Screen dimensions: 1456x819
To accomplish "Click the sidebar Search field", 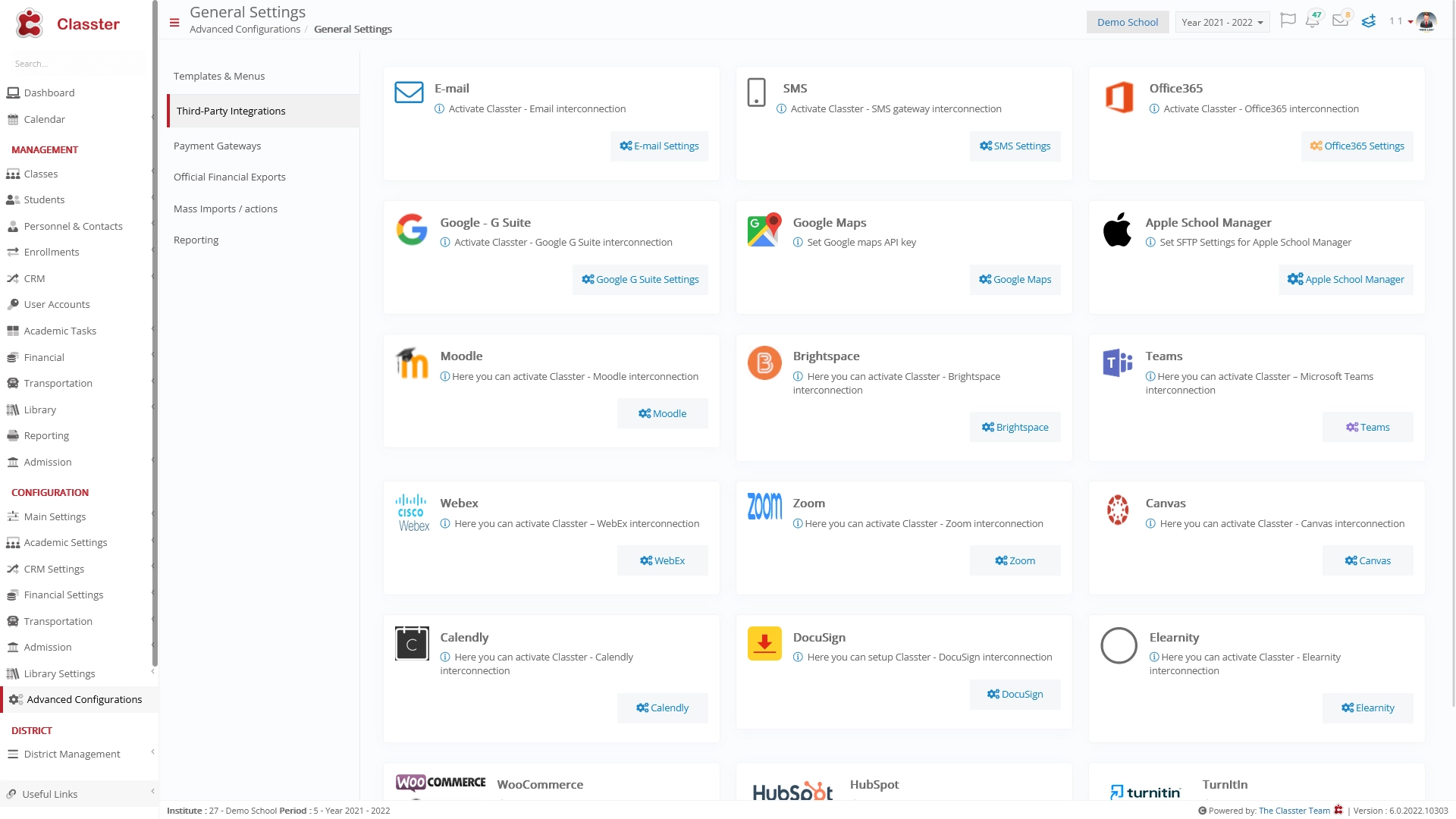I will [76, 64].
